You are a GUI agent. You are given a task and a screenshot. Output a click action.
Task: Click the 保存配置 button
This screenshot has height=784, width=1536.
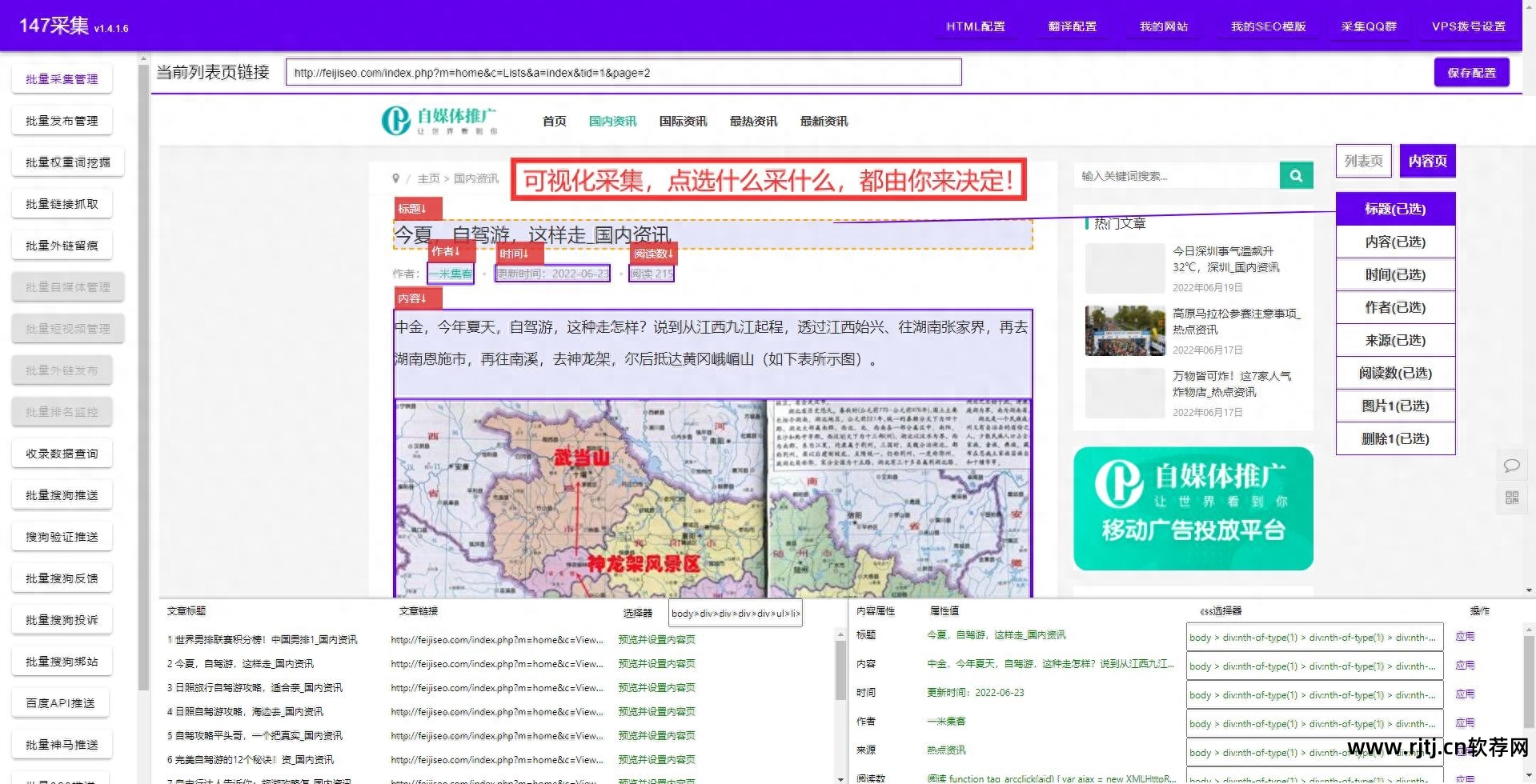pyautogui.click(x=1470, y=72)
